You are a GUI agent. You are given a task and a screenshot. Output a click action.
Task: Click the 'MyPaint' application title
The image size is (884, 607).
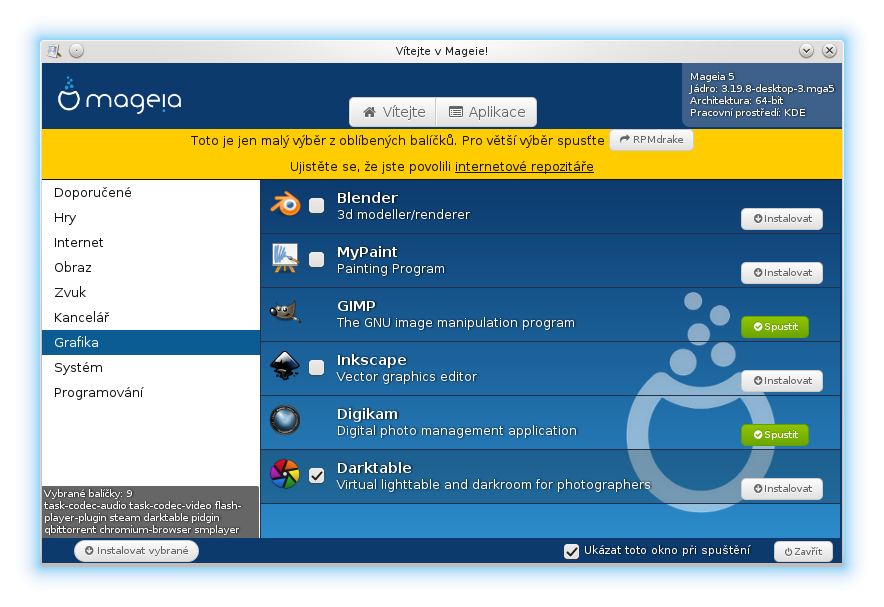click(367, 252)
